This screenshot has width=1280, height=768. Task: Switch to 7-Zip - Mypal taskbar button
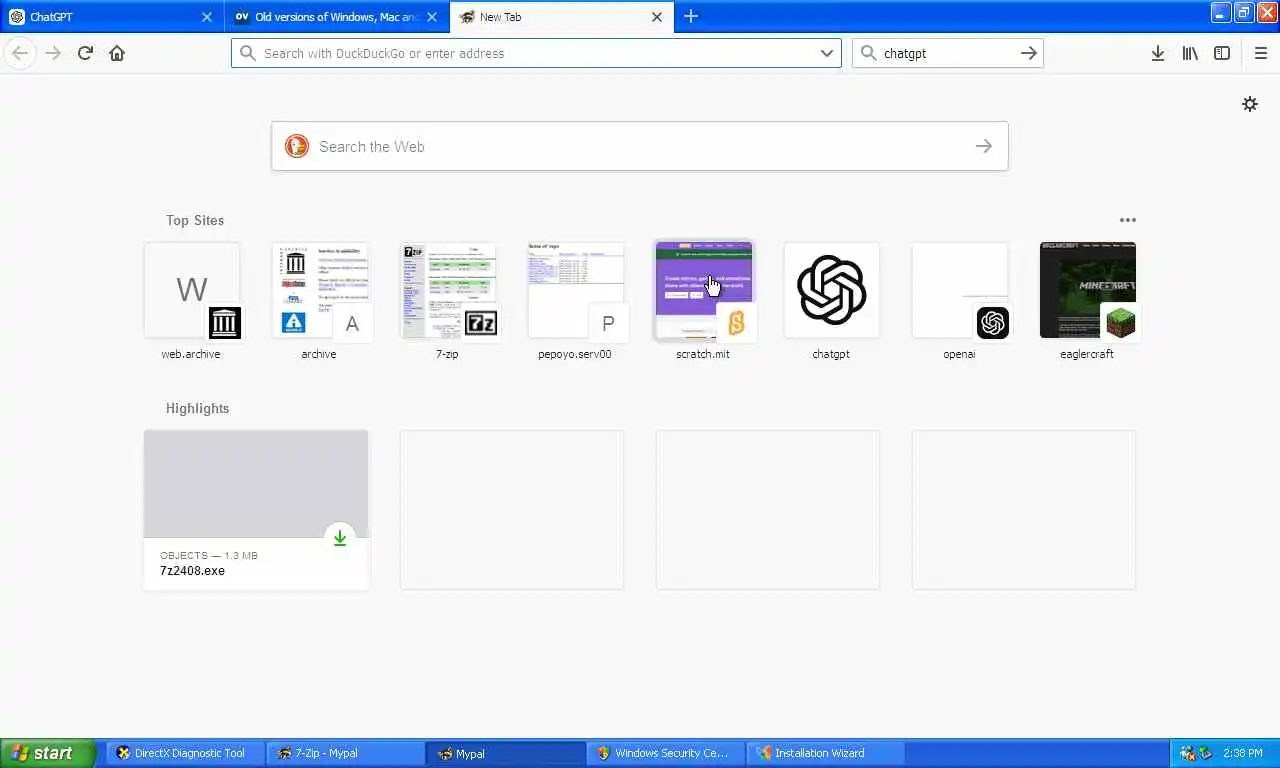346,753
